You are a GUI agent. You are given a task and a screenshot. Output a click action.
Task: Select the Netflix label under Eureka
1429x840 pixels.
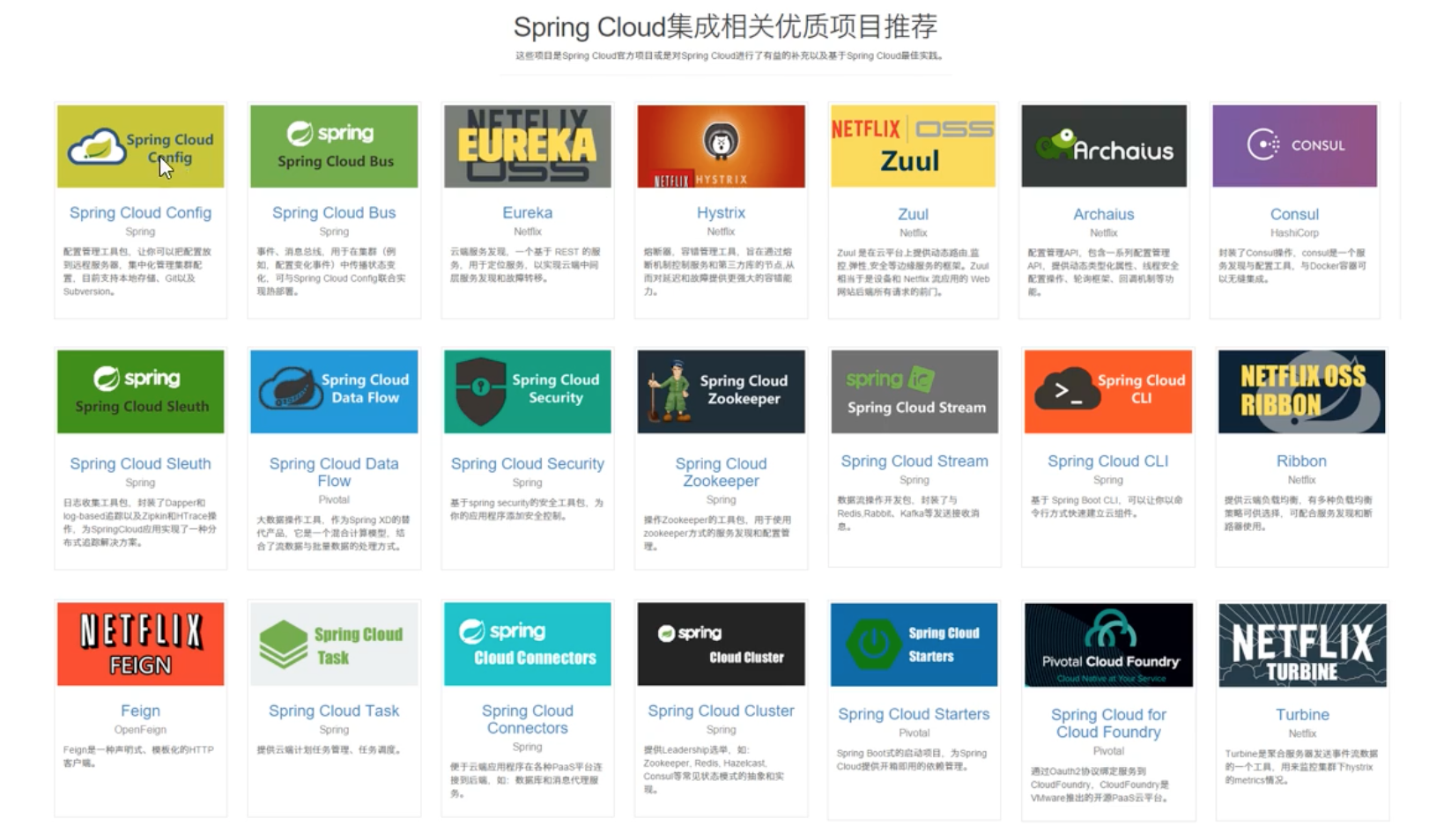click(x=527, y=232)
